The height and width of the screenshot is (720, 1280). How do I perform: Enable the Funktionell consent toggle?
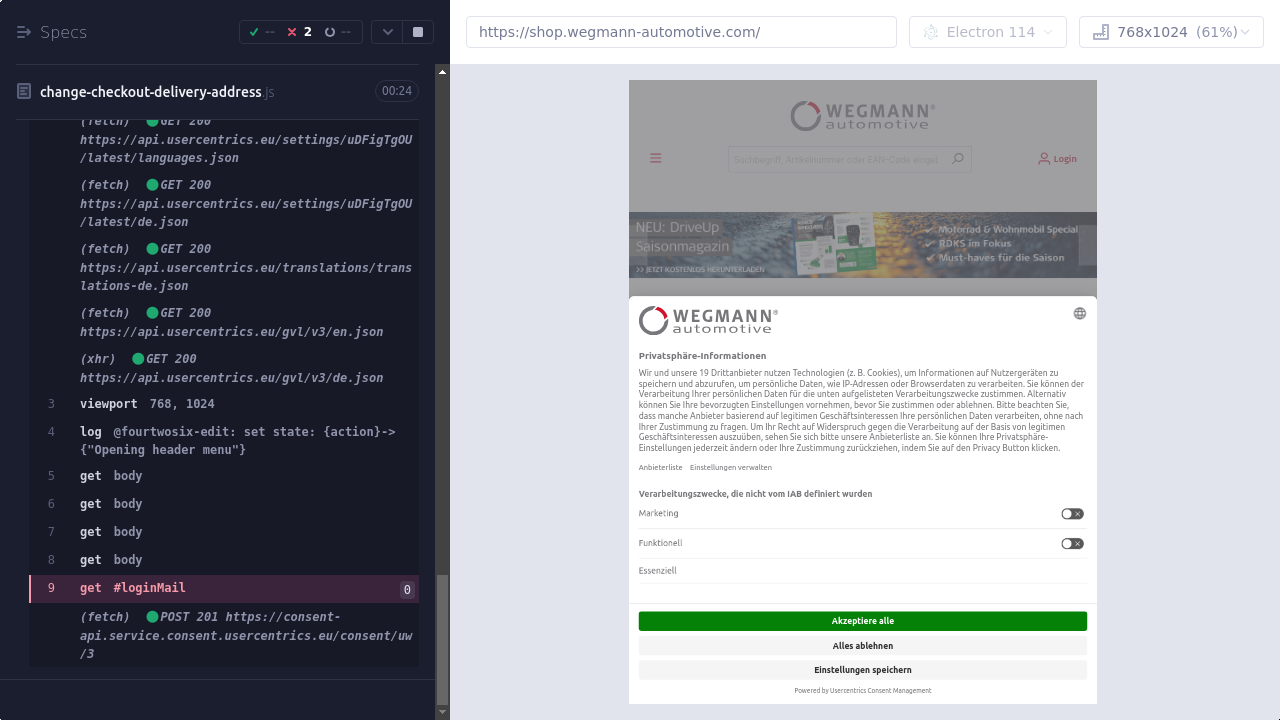pyautogui.click(x=1072, y=544)
